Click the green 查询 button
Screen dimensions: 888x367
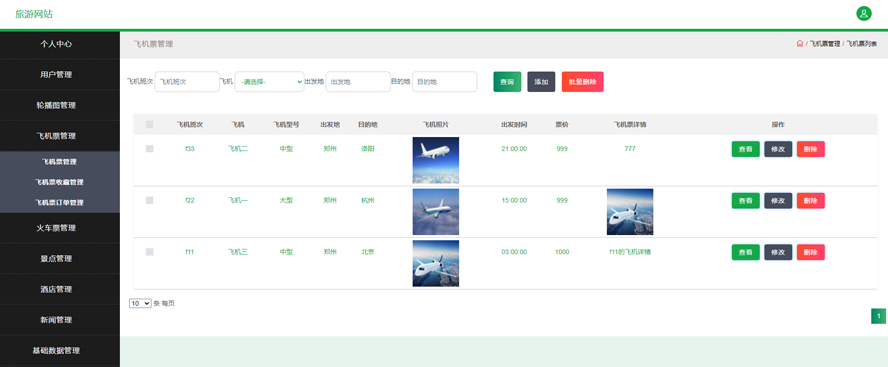tap(507, 82)
